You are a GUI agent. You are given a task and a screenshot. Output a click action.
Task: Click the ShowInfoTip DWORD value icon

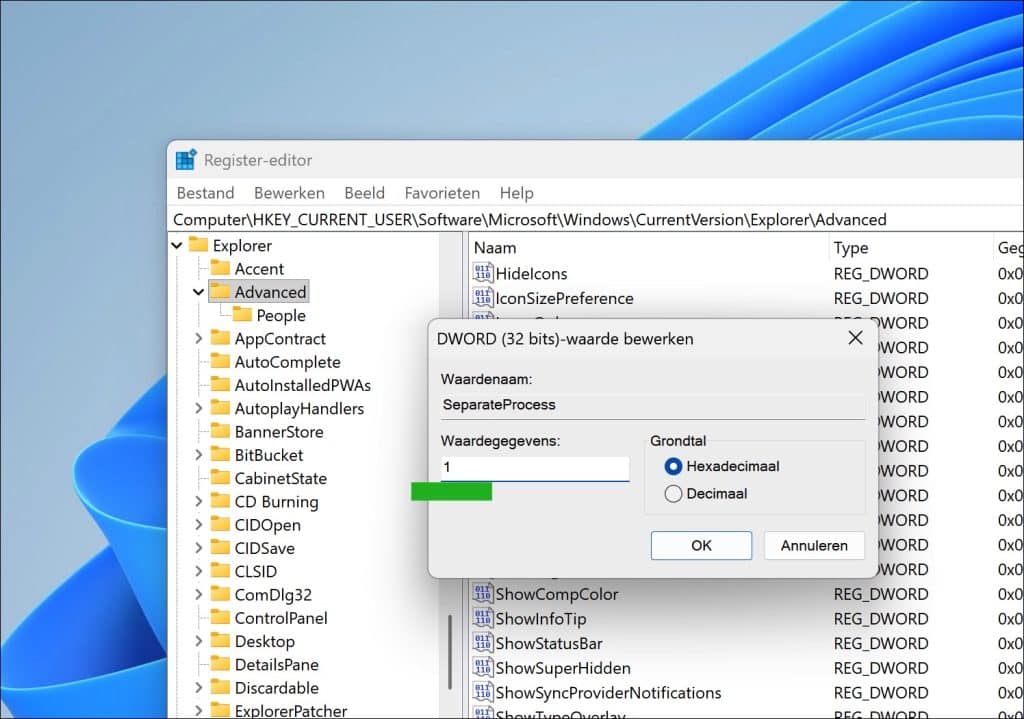(x=483, y=618)
